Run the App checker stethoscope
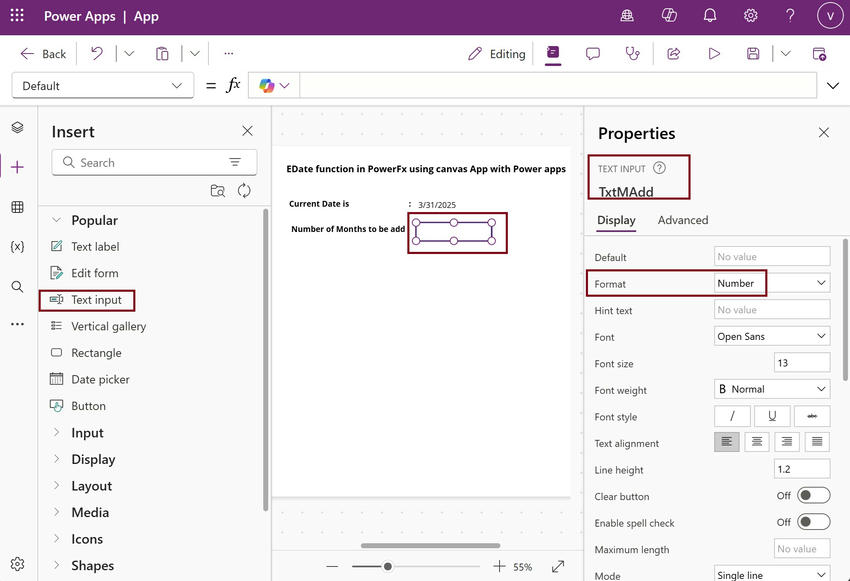Image resolution: width=850 pixels, height=581 pixels. pyautogui.click(x=632, y=53)
